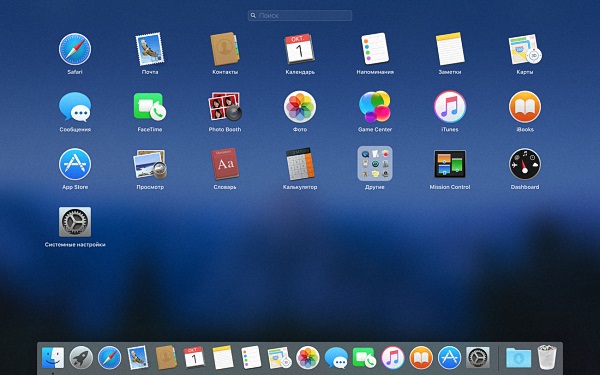Open Finder from the Dock
The height and width of the screenshot is (375, 600).
(x=53, y=358)
